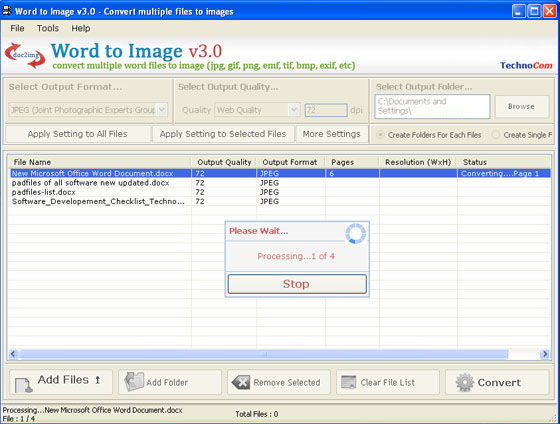Screen dimensions: 560x424
Task: Click the Add Files document icon
Action: [x=24, y=385]
